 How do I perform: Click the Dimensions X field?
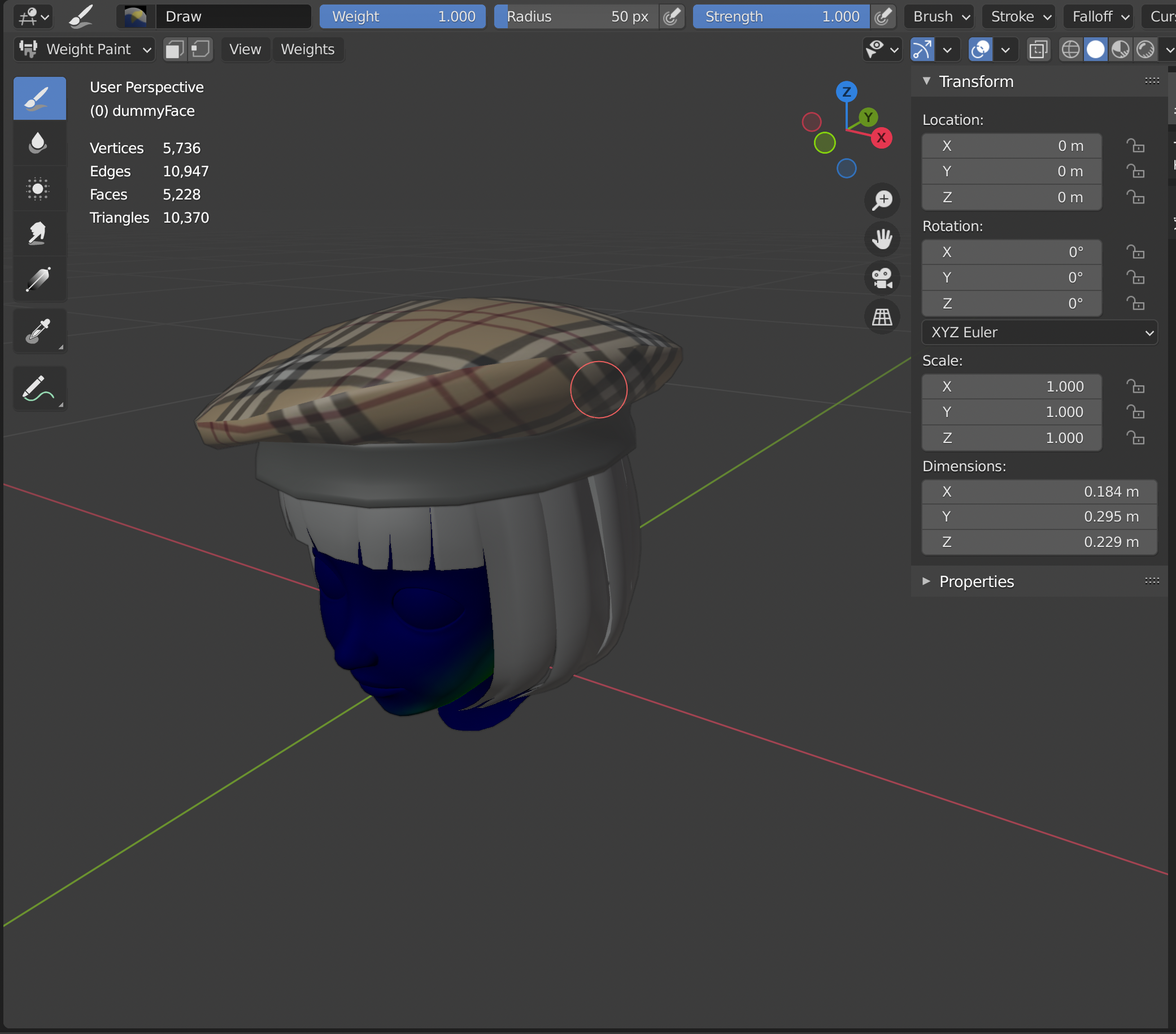(x=1039, y=492)
